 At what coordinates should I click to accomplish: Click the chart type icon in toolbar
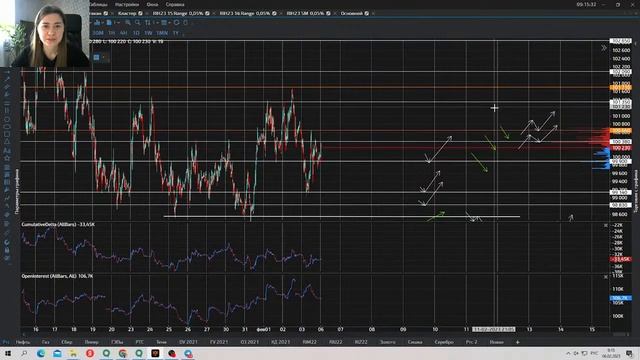coord(97,23)
